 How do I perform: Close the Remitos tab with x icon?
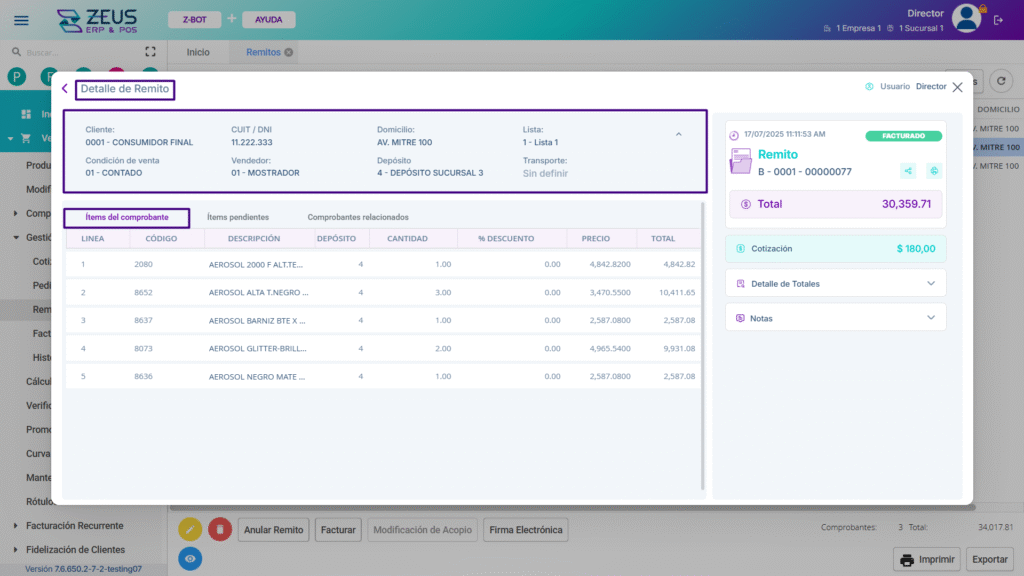pos(289,52)
